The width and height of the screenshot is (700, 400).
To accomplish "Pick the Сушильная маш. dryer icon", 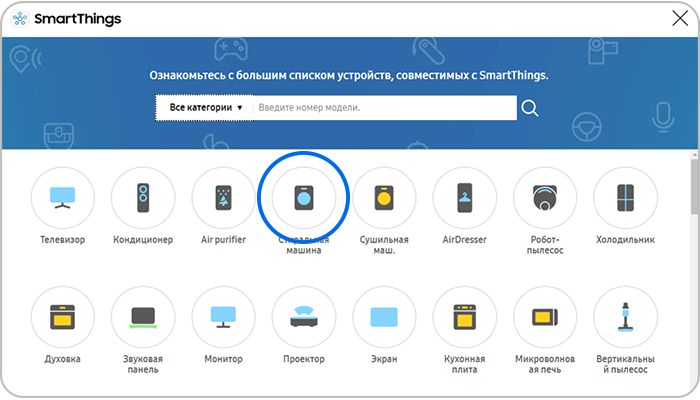I will [x=383, y=198].
